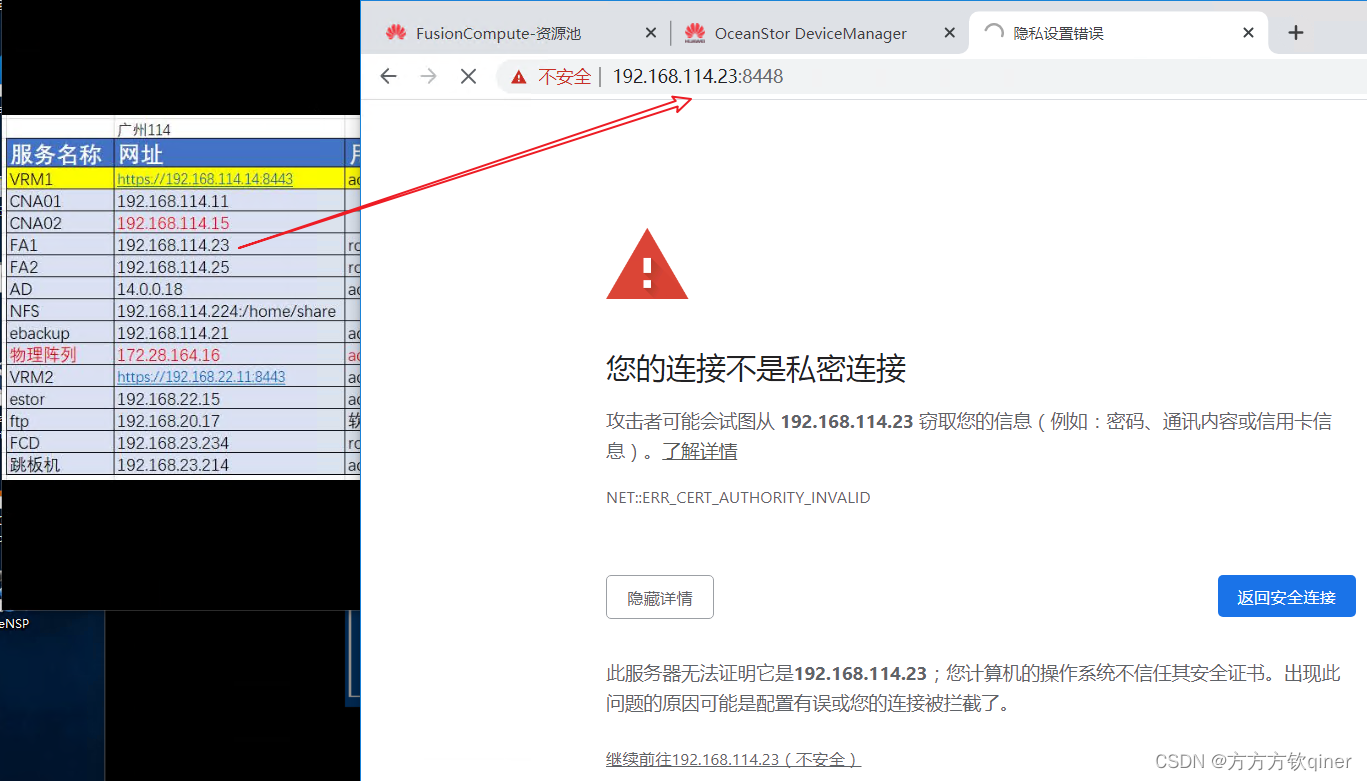Click the 您的连接不是私密连接 heading
The width and height of the screenshot is (1367, 781).
(756, 369)
